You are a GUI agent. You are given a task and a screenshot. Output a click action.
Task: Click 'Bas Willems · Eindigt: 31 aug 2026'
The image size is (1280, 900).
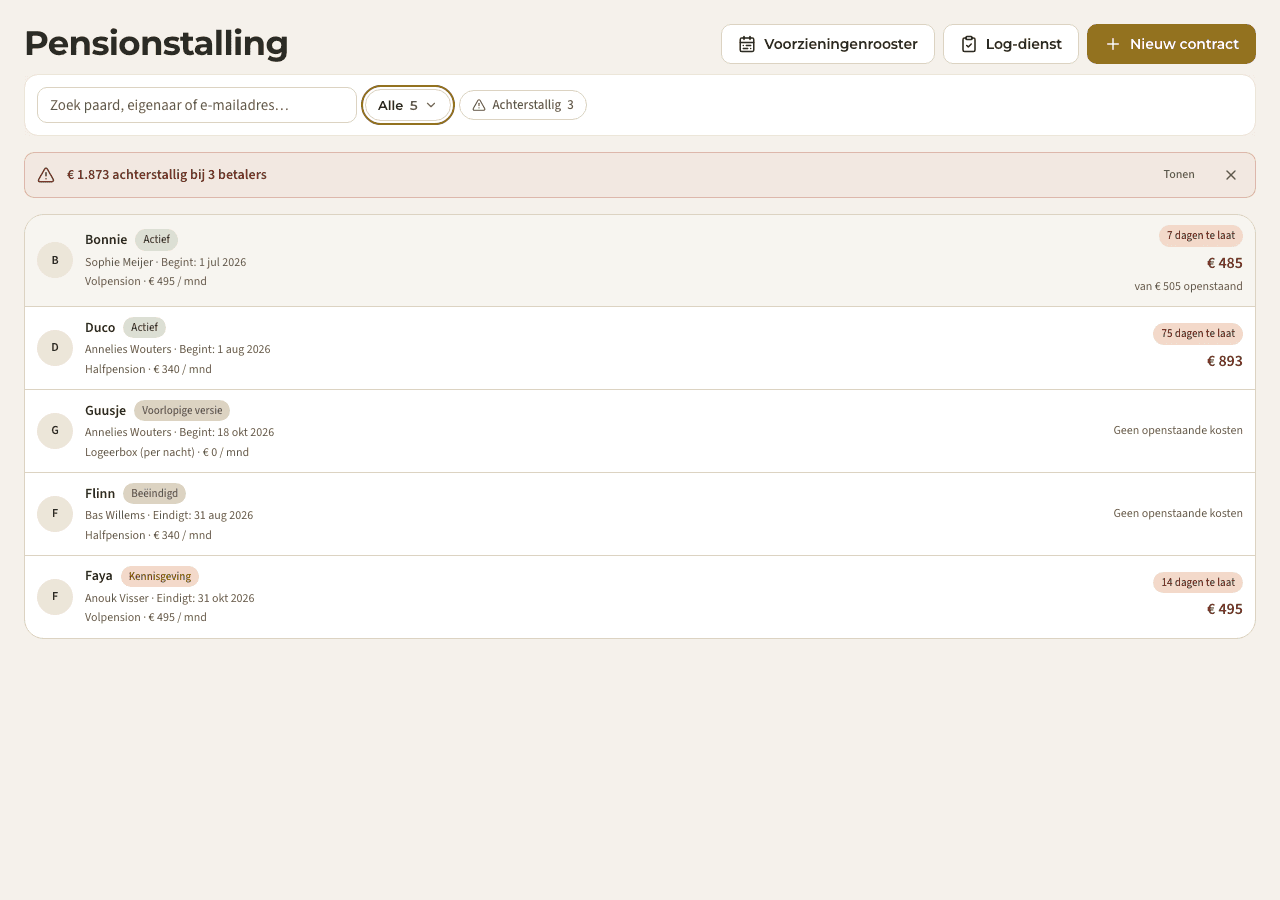tap(169, 515)
